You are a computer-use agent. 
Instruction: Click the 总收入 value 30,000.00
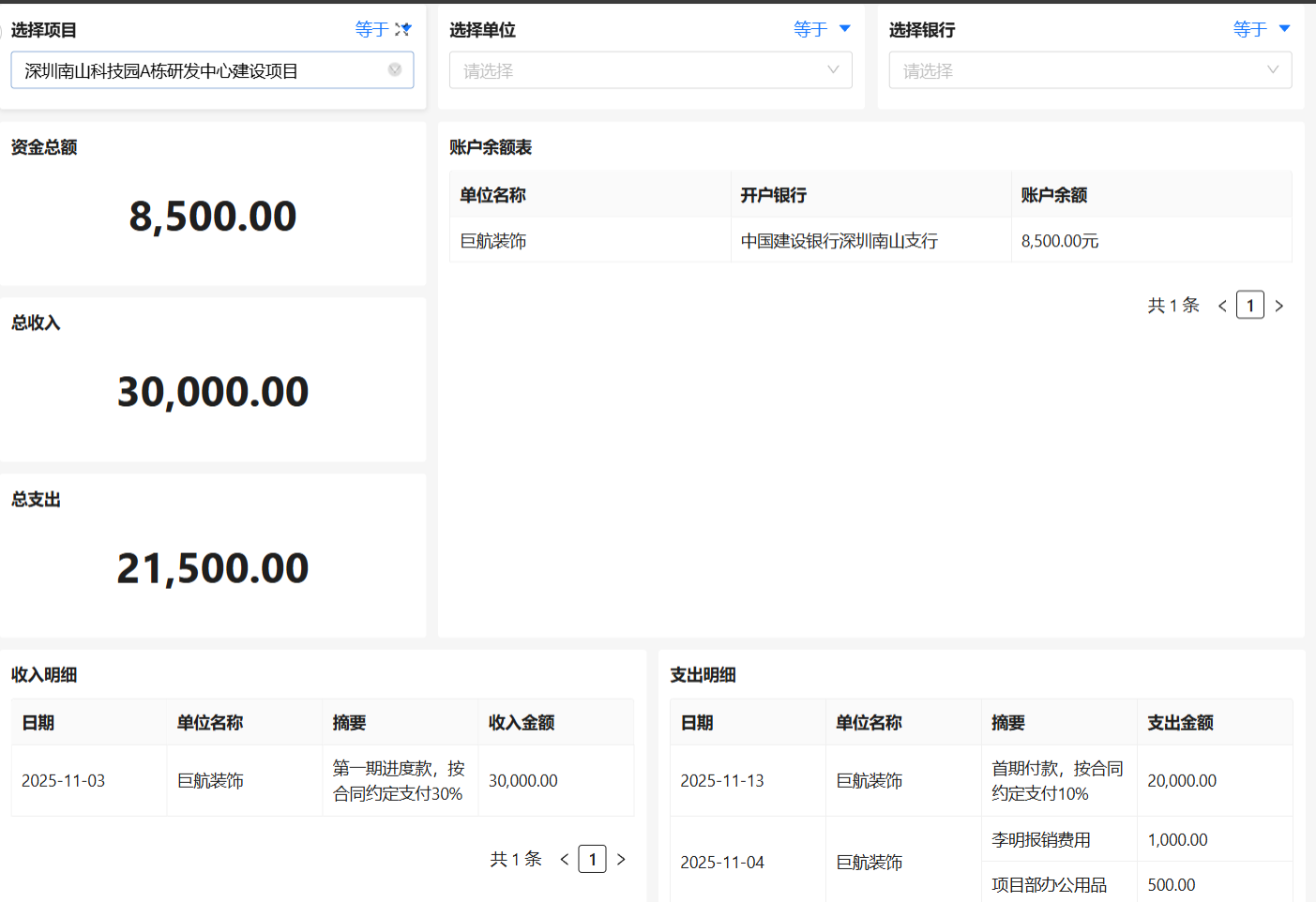[x=213, y=392]
